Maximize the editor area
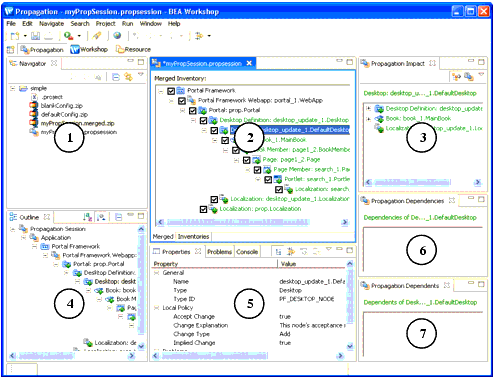The height and width of the screenshot is (378, 494). 349,62
